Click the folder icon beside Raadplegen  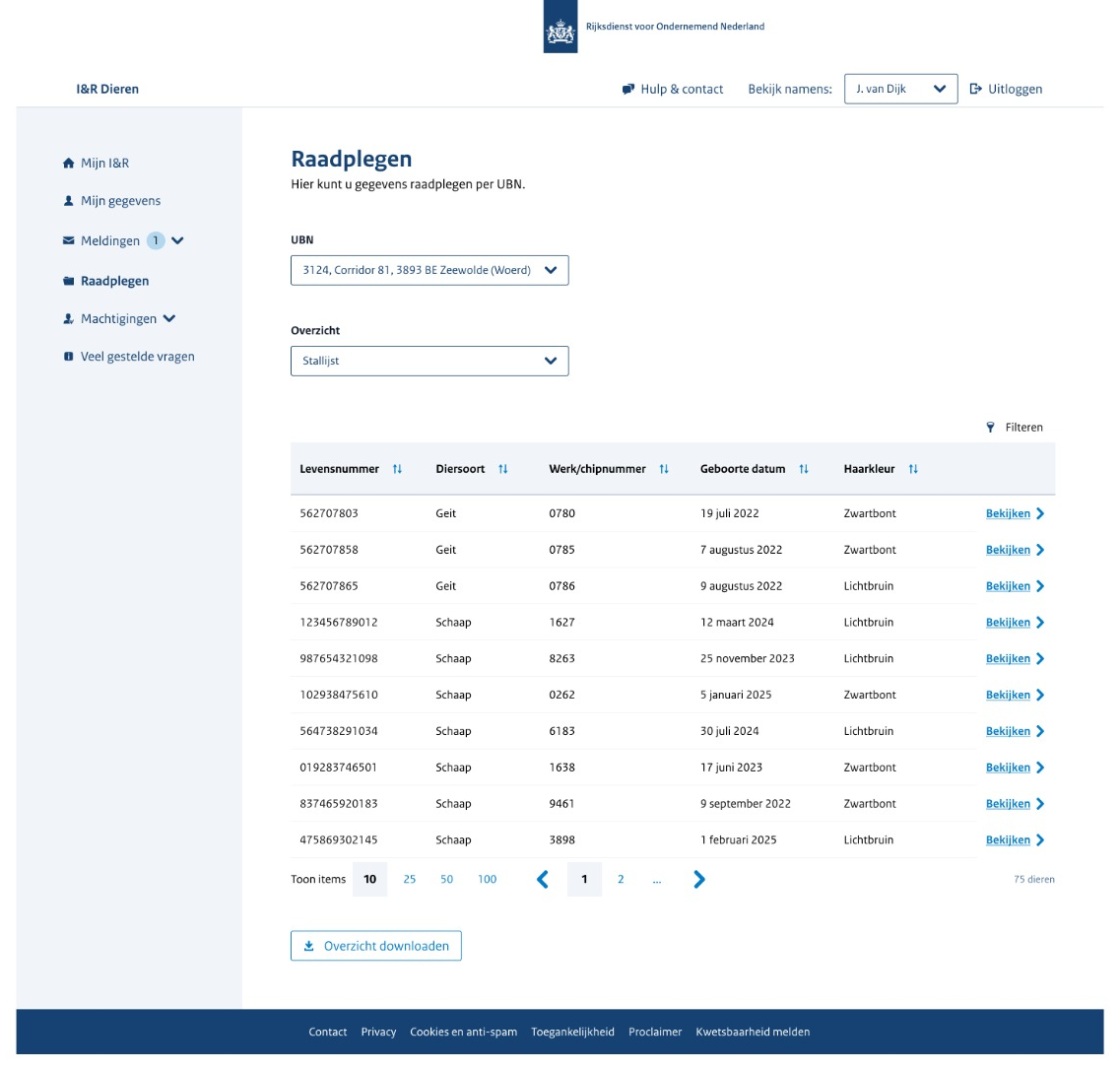(x=69, y=281)
